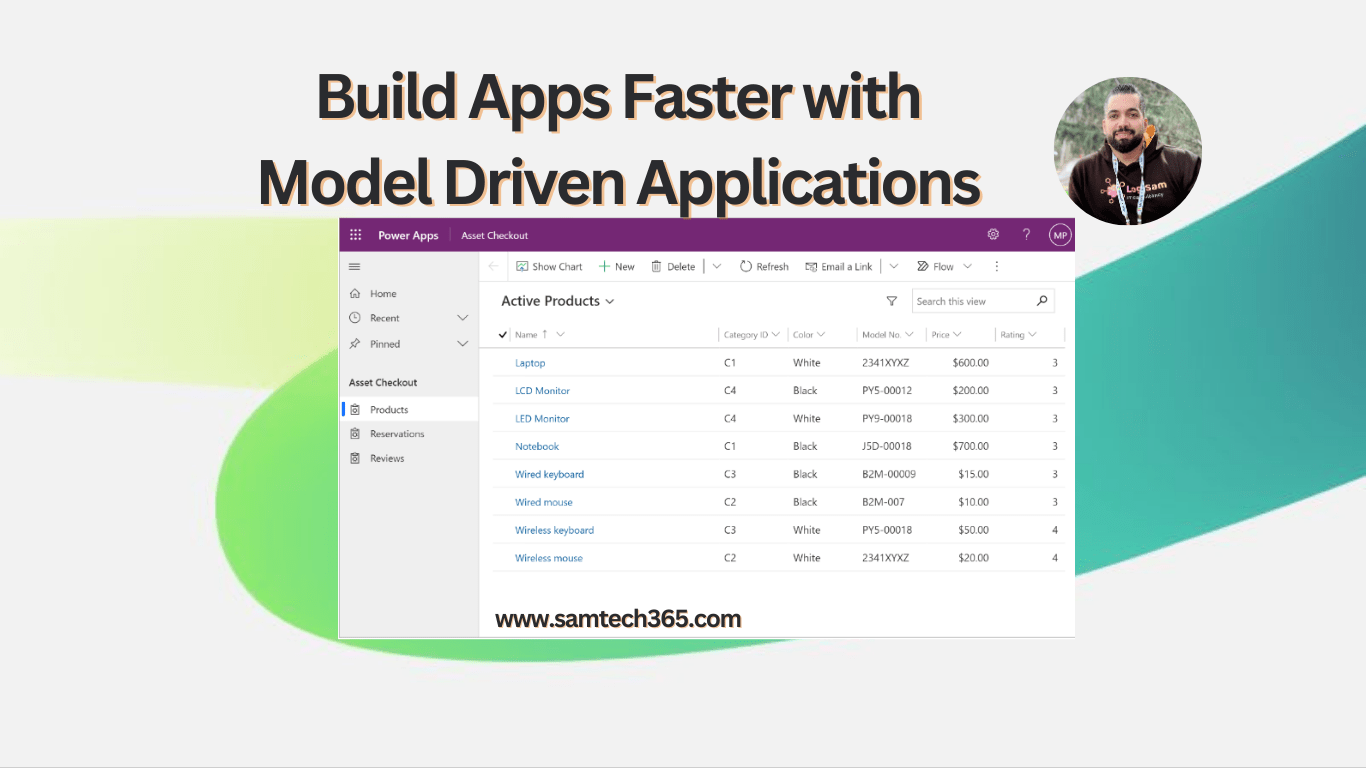1366x768 pixels.
Task: Click the $700.00 price cell
Action: [x=970, y=447]
